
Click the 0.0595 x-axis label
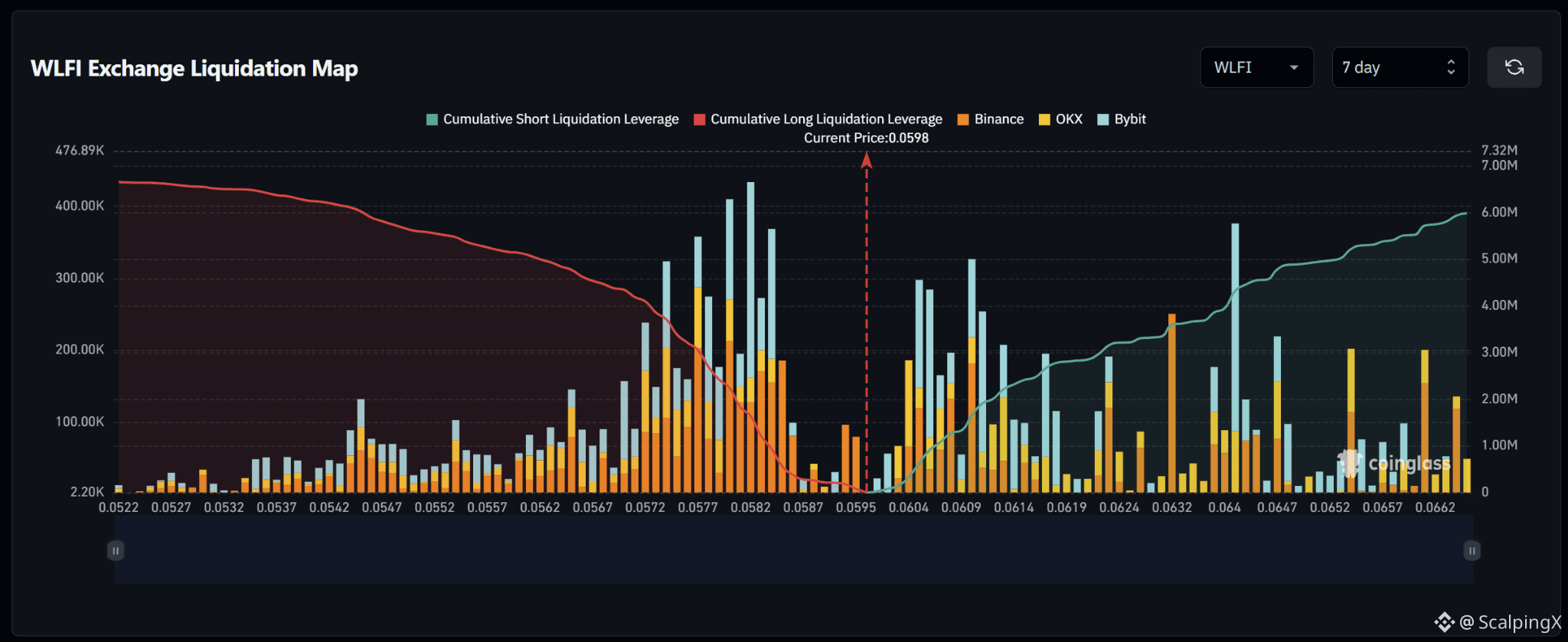point(856,507)
